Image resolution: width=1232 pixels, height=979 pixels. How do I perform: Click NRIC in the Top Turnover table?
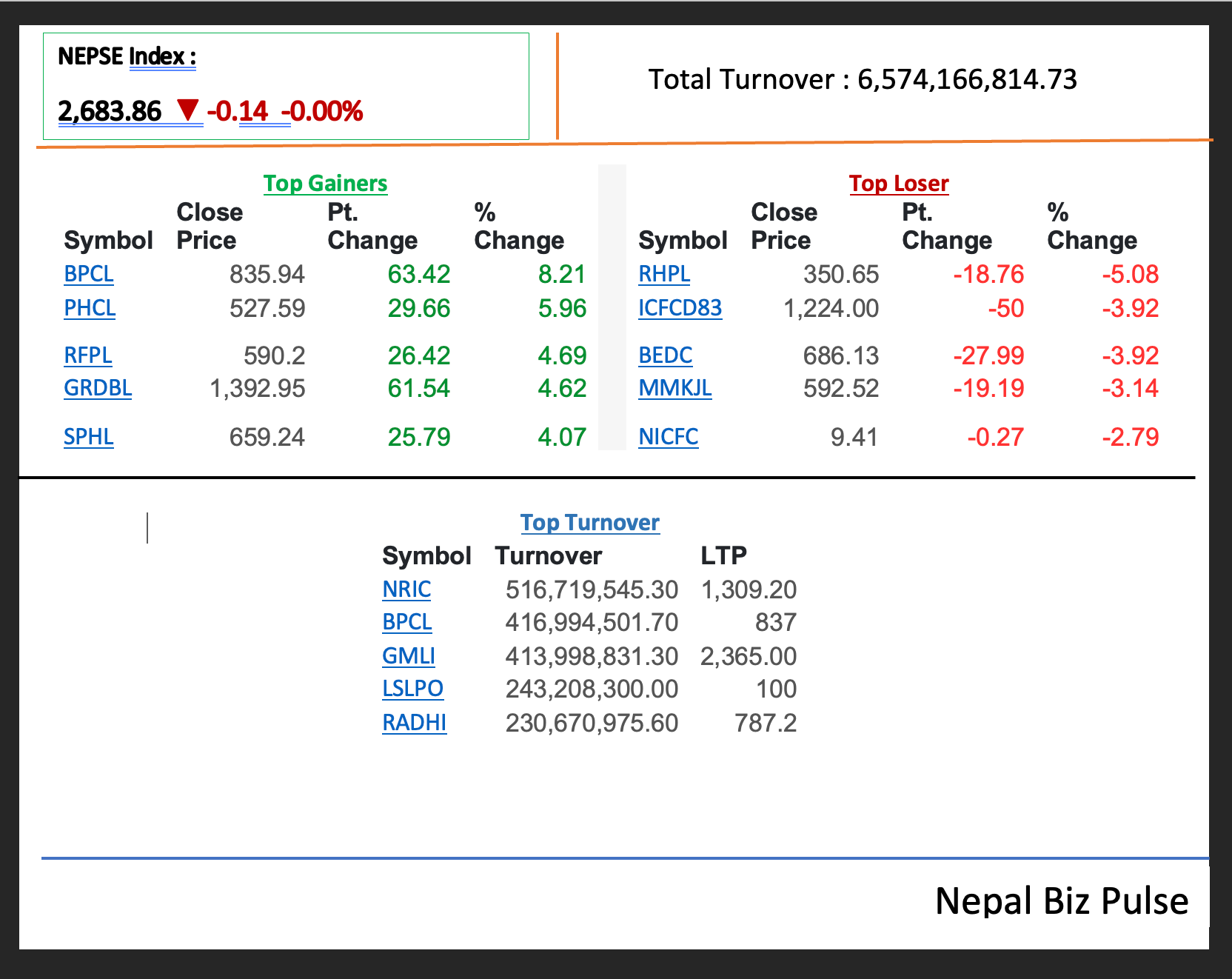406,589
